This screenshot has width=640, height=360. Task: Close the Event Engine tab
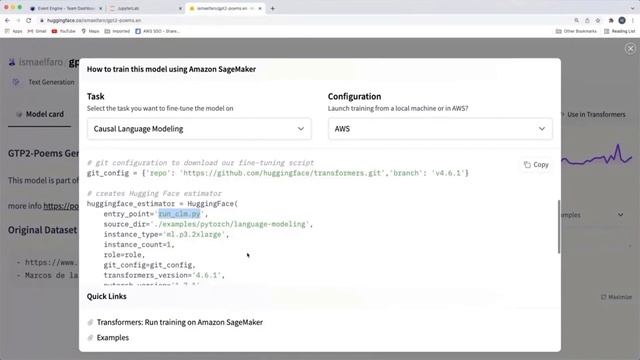(x=100, y=8)
